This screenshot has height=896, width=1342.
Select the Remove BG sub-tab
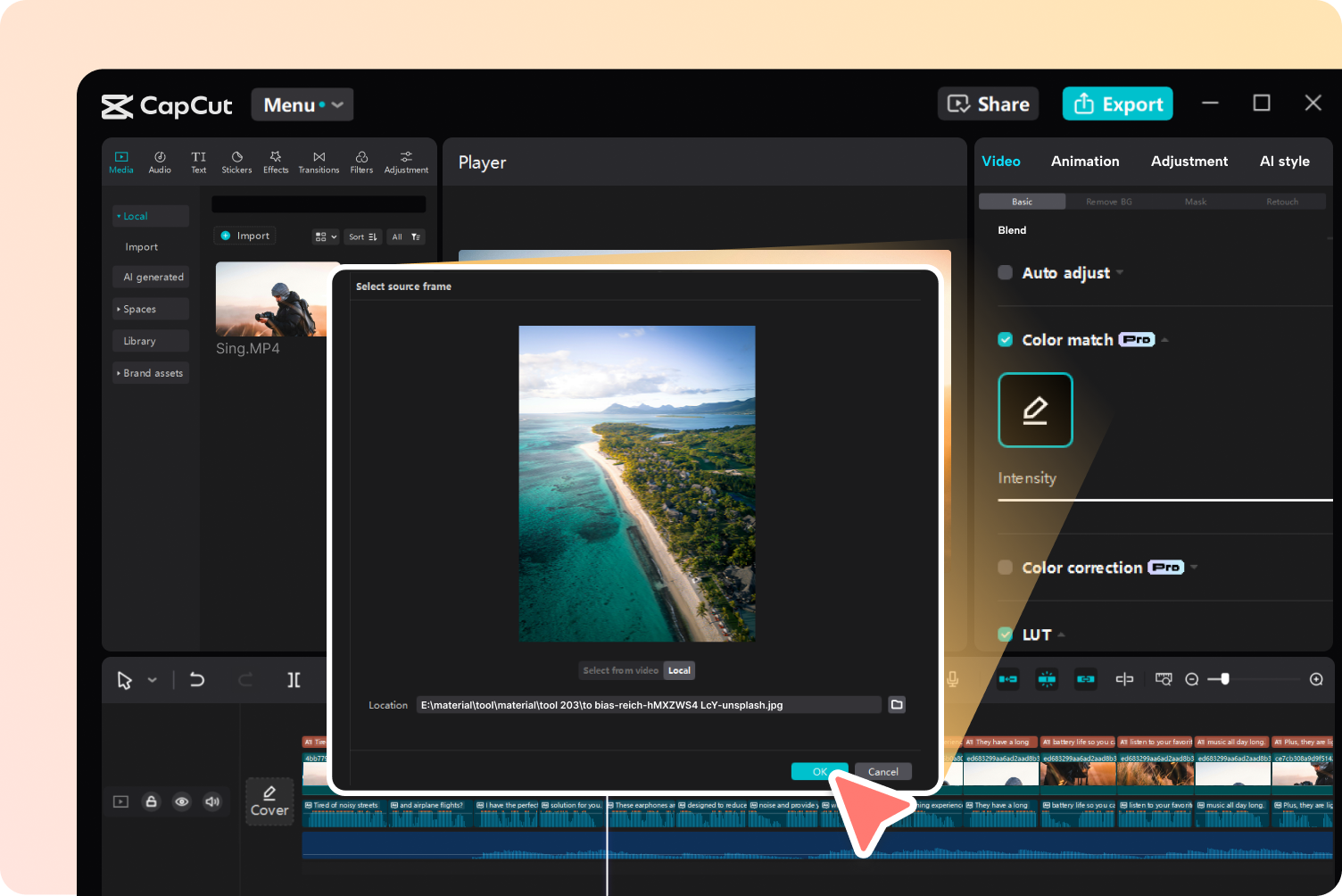[1109, 202]
